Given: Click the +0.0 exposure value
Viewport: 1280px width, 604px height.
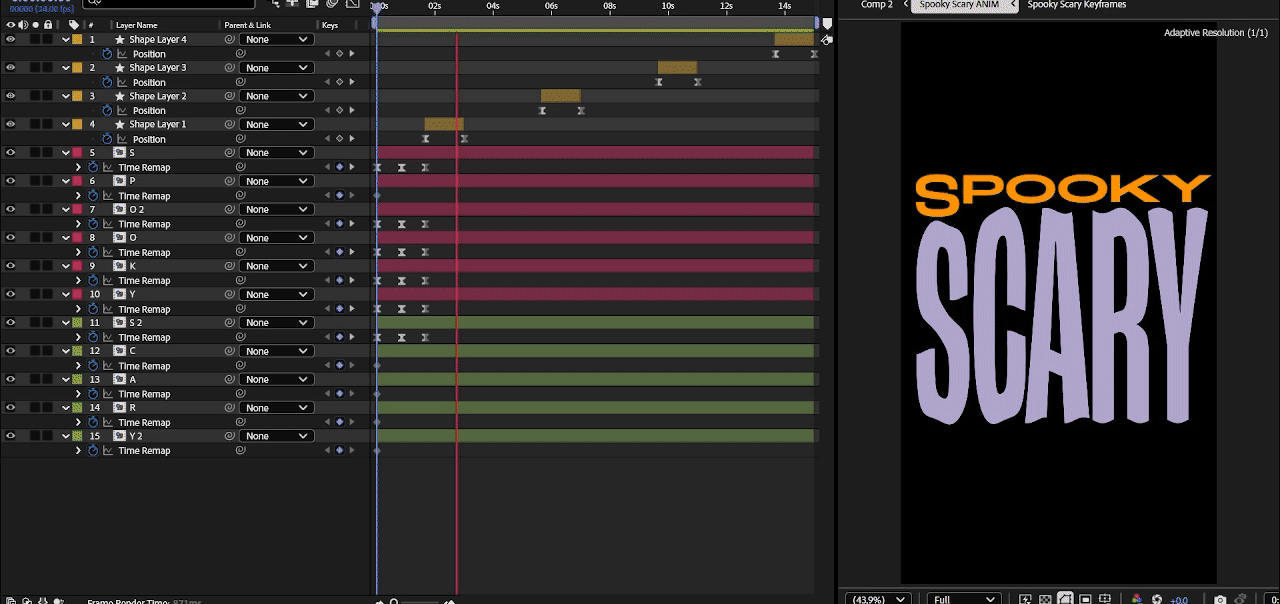Looking at the screenshot, I should pos(1179,599).
